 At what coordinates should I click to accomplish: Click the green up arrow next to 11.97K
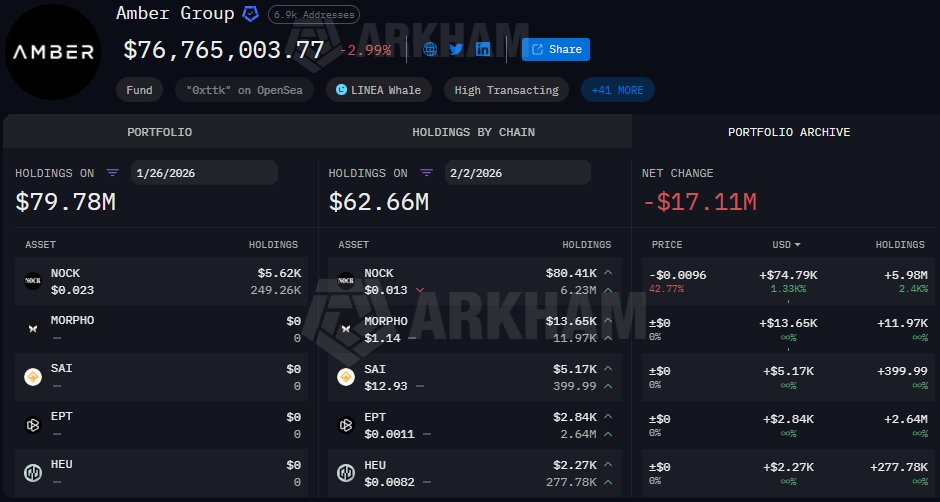click(x=608, y=338)
